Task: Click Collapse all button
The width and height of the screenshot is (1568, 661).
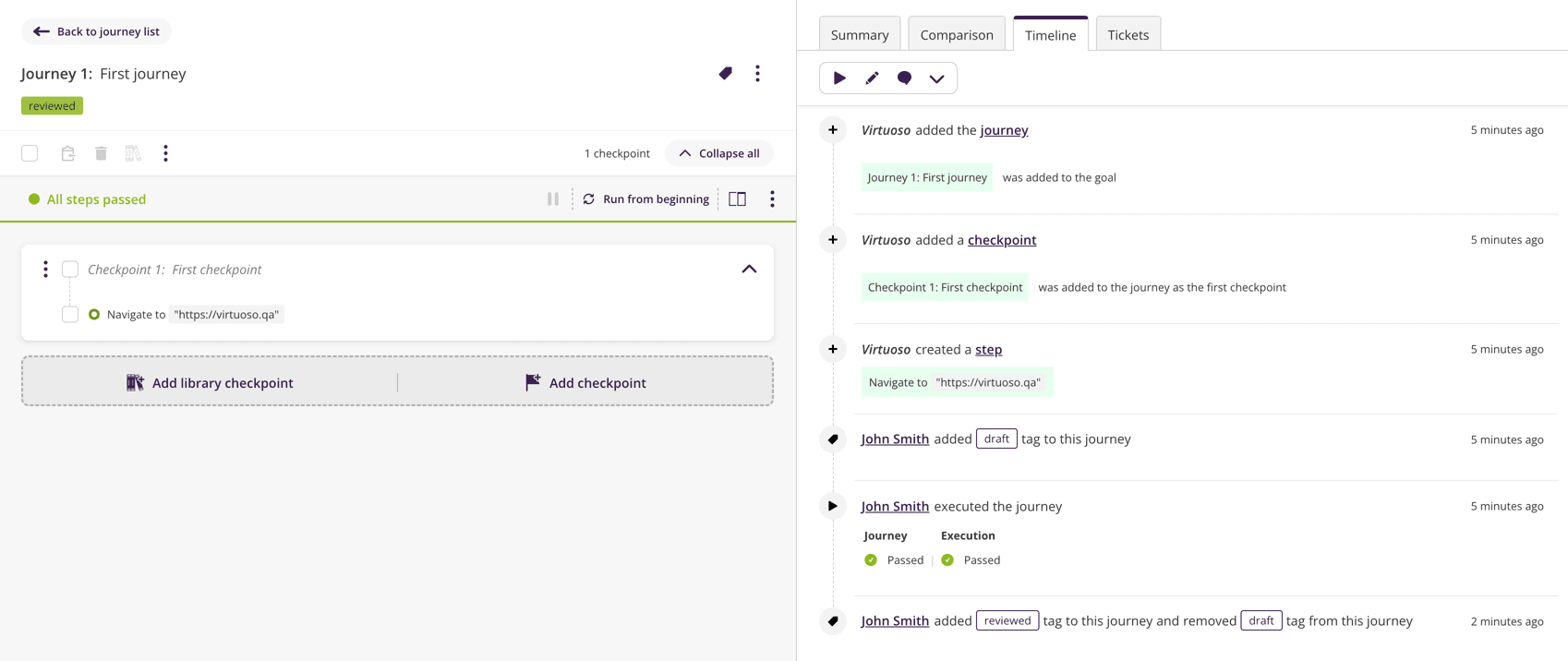Action: tap(719, 153)
